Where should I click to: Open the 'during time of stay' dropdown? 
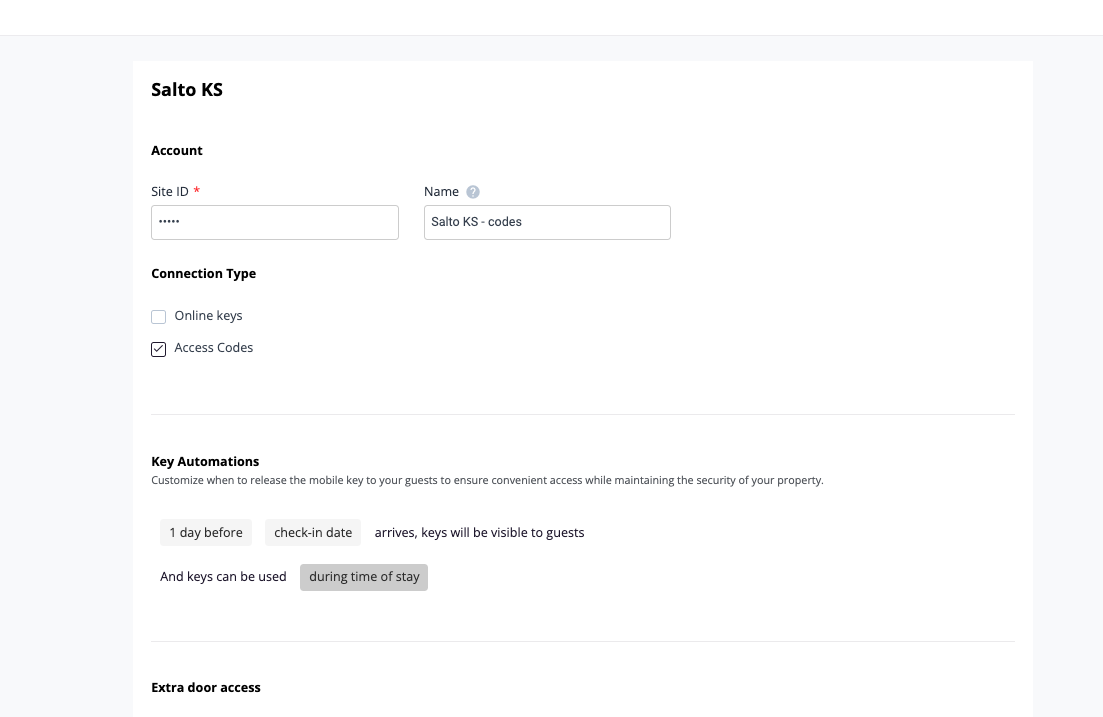point(364,577)
